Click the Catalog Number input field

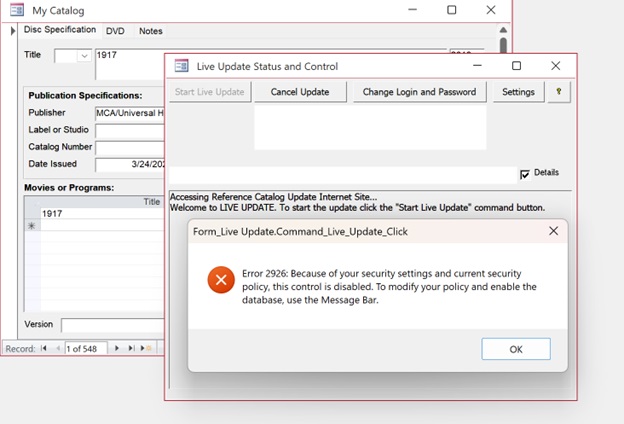(x=130, y=147)
